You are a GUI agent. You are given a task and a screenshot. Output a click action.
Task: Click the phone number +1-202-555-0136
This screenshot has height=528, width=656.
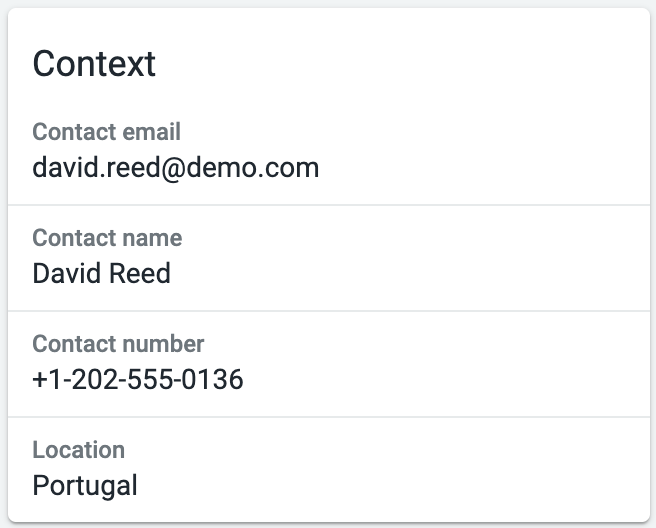click(x=138, y=379)
